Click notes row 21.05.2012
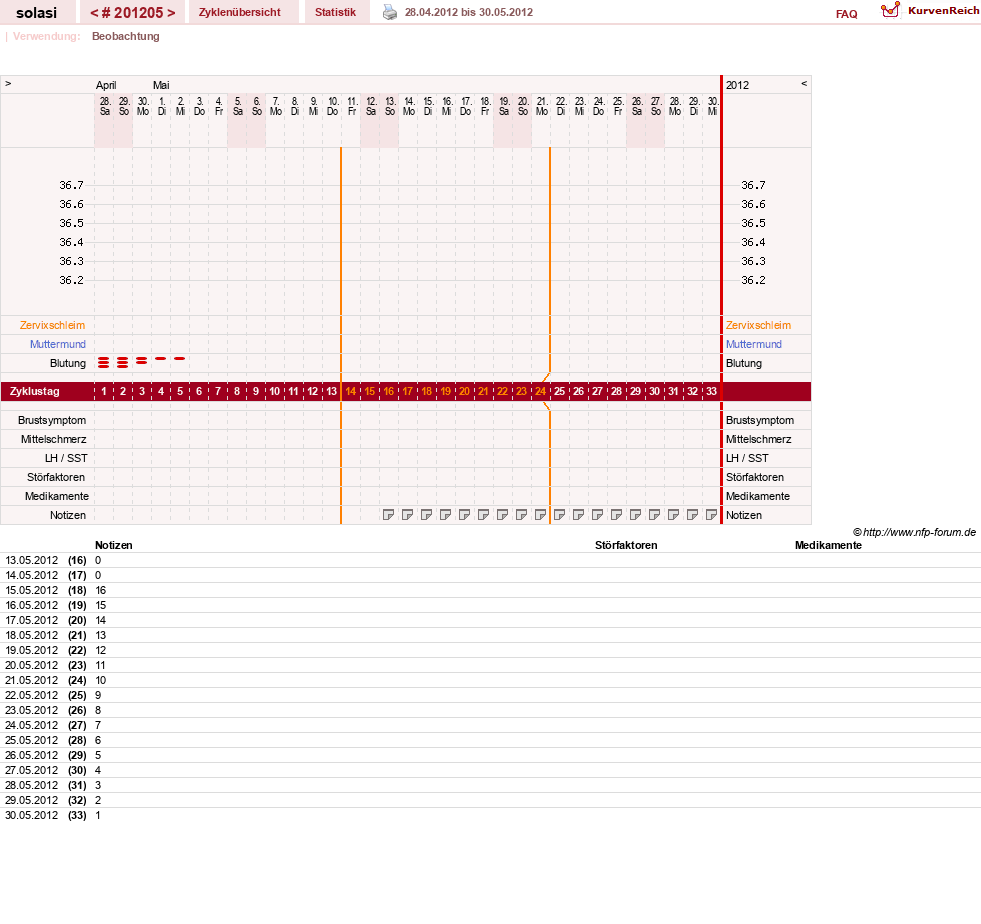981x924 pixels. point(490,681)
